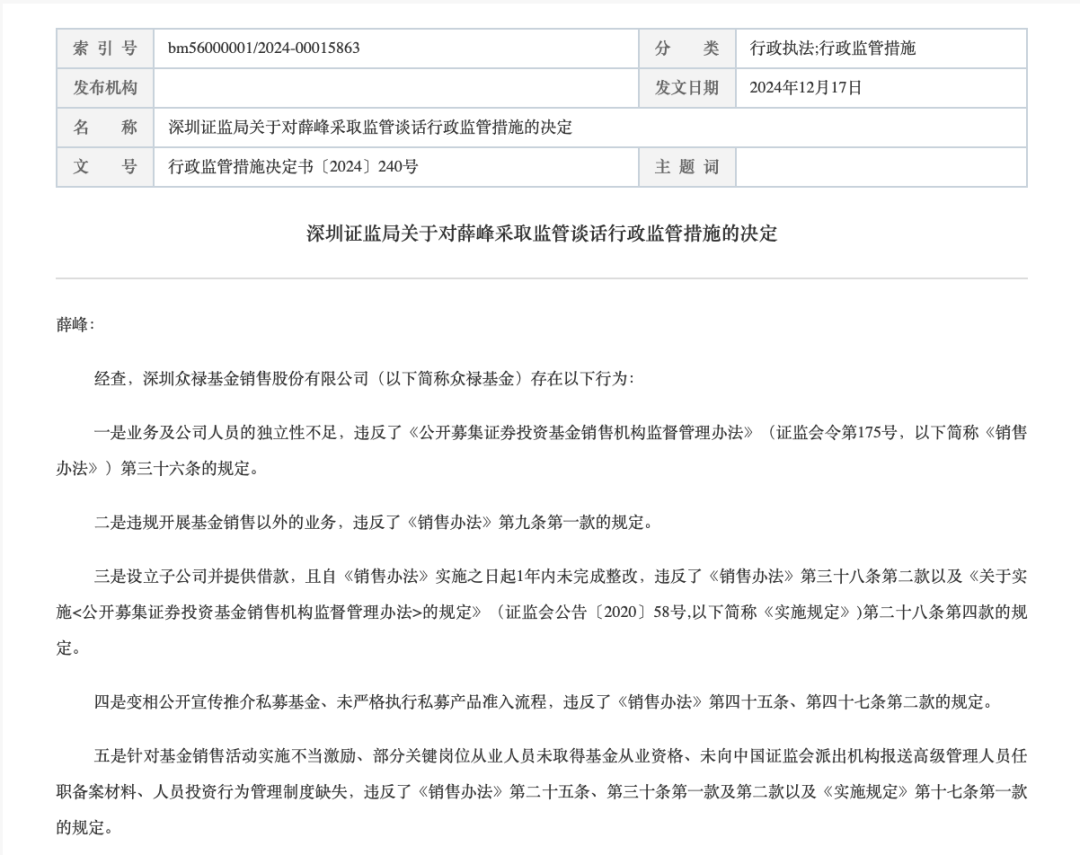Click date value 2024年12月17日
Image resolution: width=1080 pixels, height=855 pixels.
click(805, 87)
